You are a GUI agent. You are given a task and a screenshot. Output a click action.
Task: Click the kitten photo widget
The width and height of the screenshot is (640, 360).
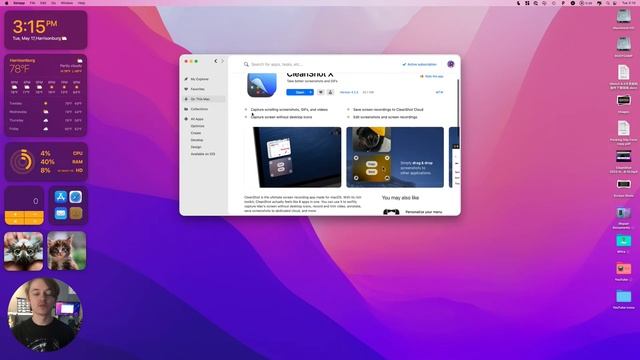pyautogui.click(x=67, y=251)
